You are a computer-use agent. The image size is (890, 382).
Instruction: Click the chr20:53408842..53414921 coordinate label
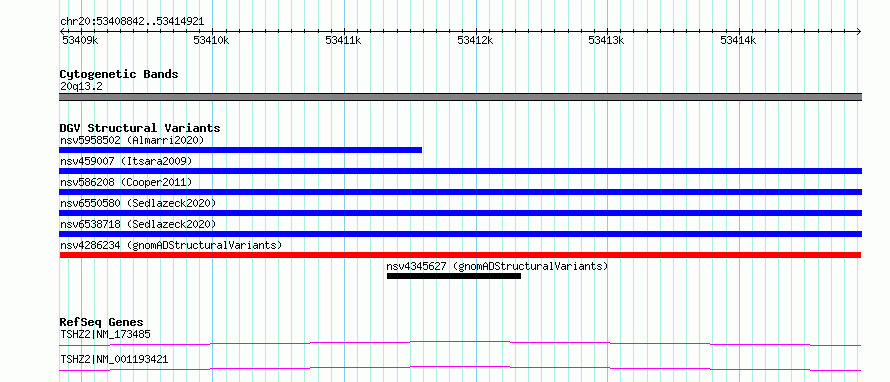[132, 22]
